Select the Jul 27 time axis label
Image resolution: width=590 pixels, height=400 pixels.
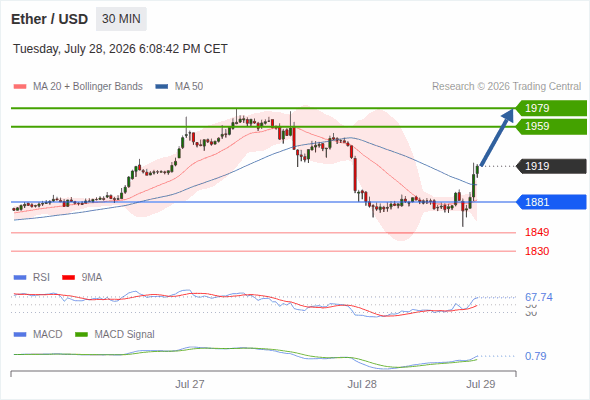tap(190, 384)
